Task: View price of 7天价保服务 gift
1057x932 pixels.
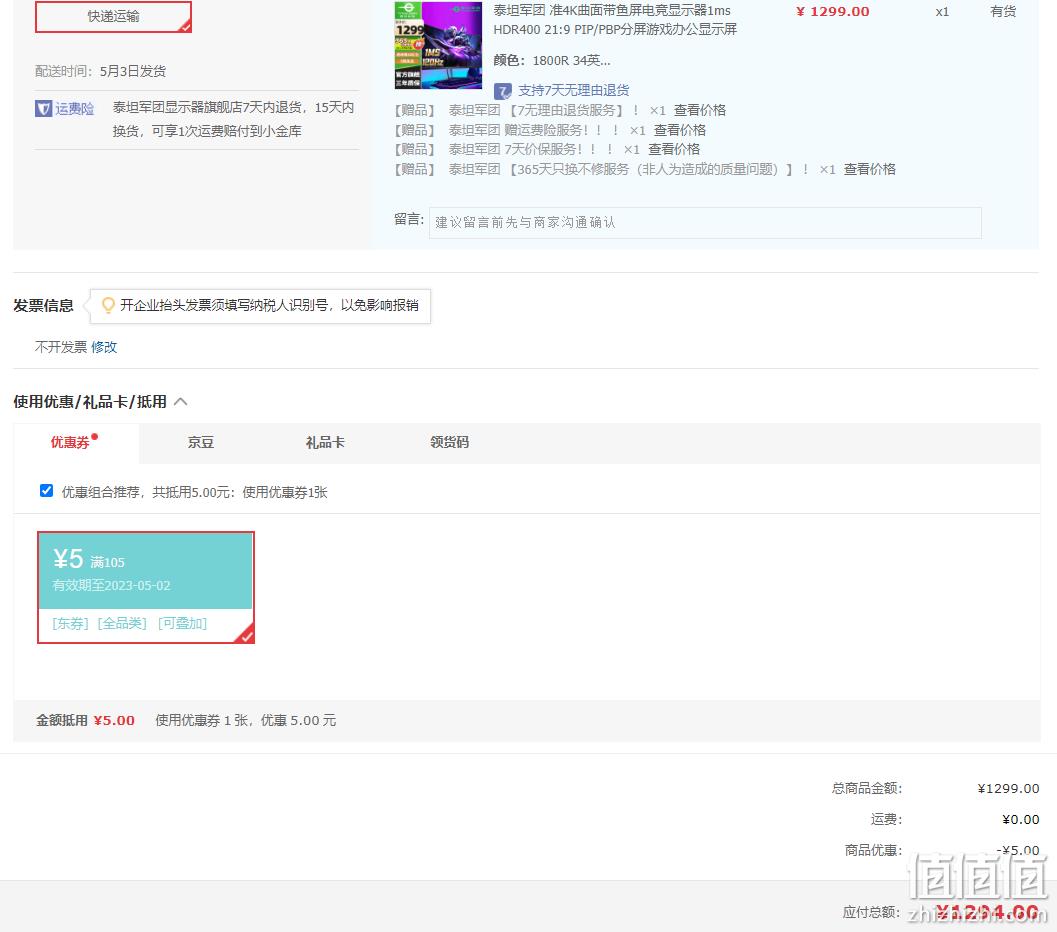Action: click(674, 149)
